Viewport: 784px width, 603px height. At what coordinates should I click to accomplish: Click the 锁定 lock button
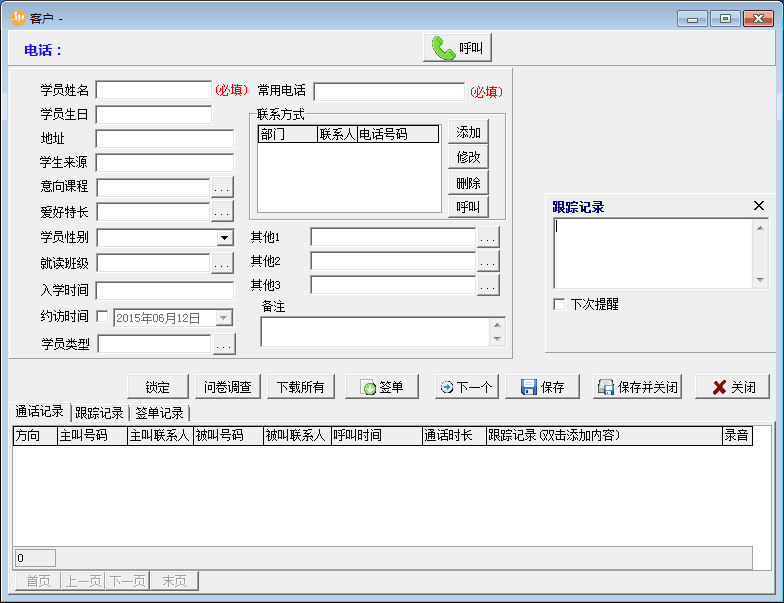[158, 387]
